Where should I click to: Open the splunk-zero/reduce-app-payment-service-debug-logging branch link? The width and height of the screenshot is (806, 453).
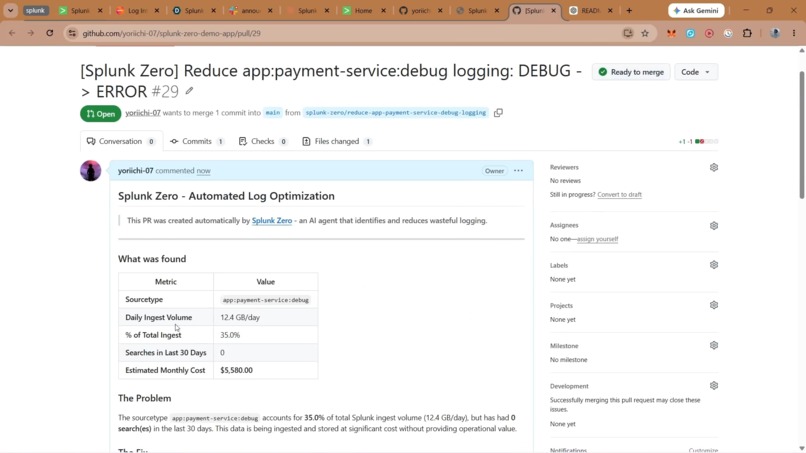point(395,113)
